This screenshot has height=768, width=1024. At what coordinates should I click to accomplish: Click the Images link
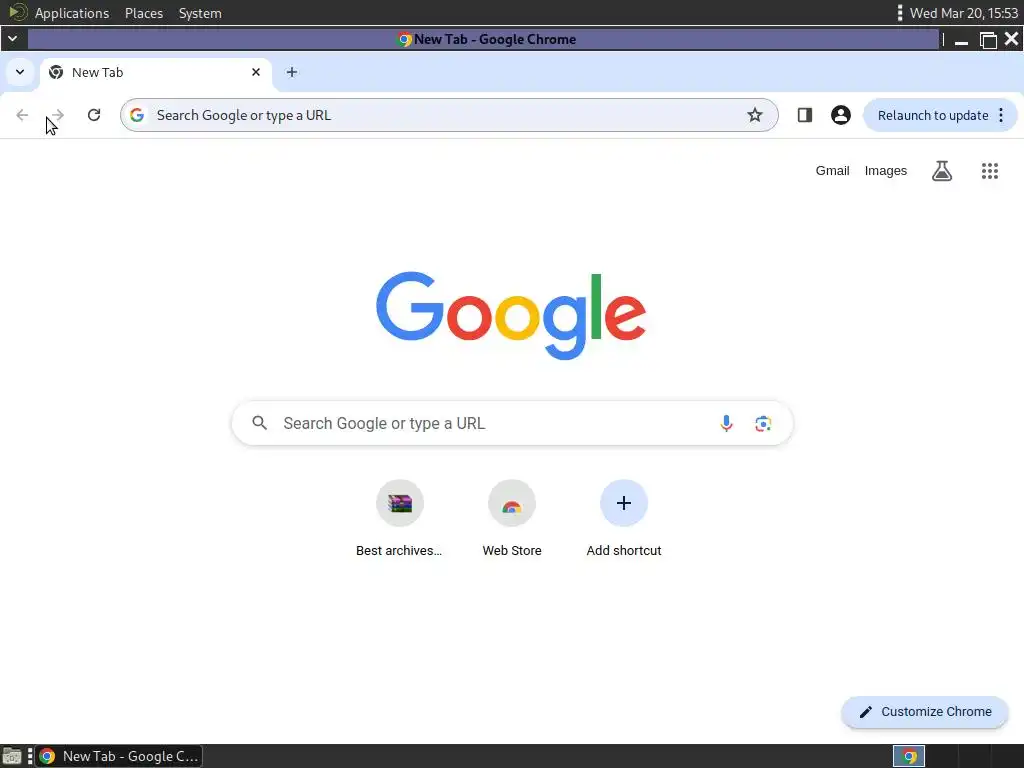pyautogui.click(x=886, y=171)
